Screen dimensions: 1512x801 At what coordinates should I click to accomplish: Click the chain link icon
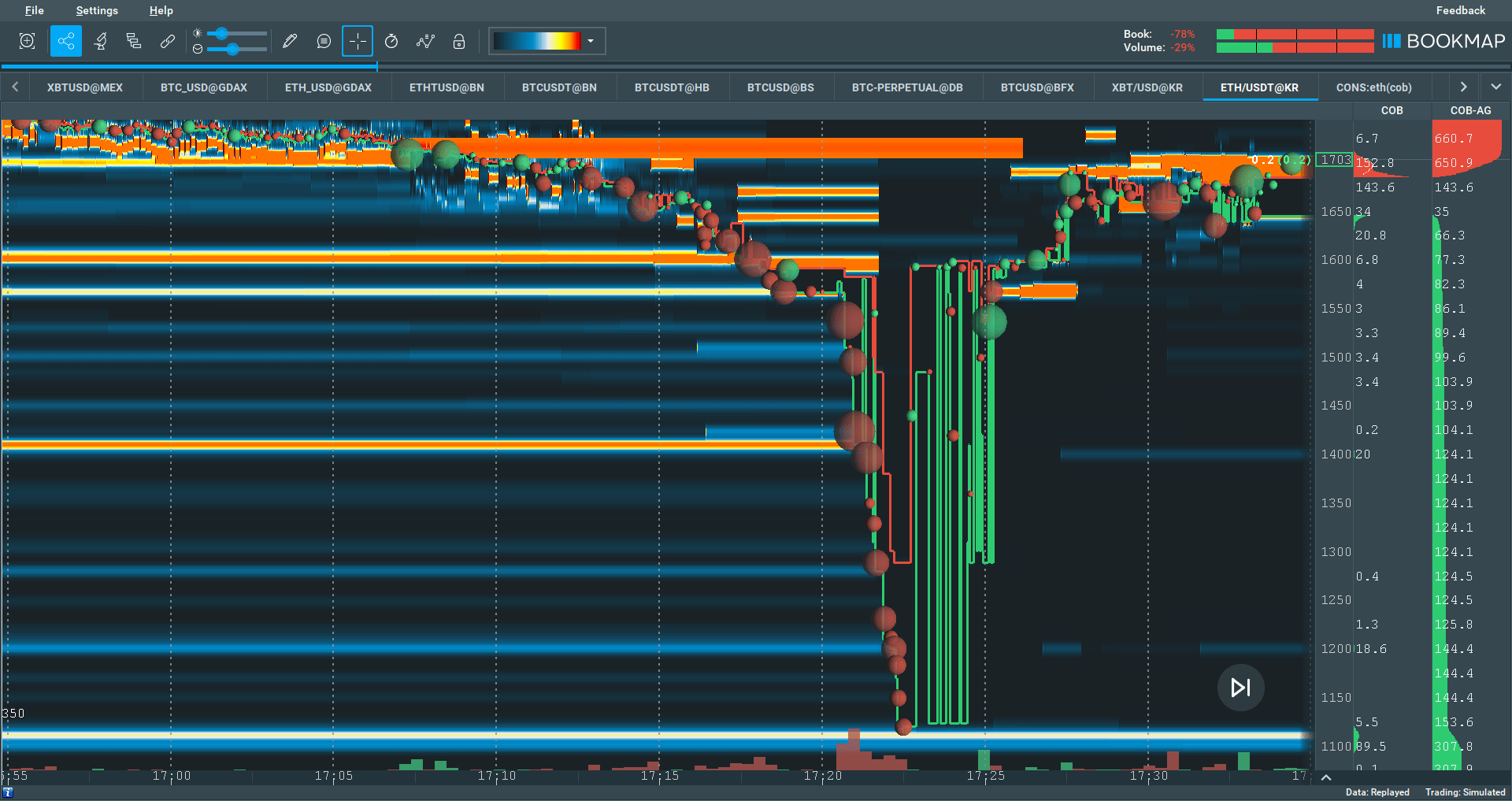click(x=168, y=41)
